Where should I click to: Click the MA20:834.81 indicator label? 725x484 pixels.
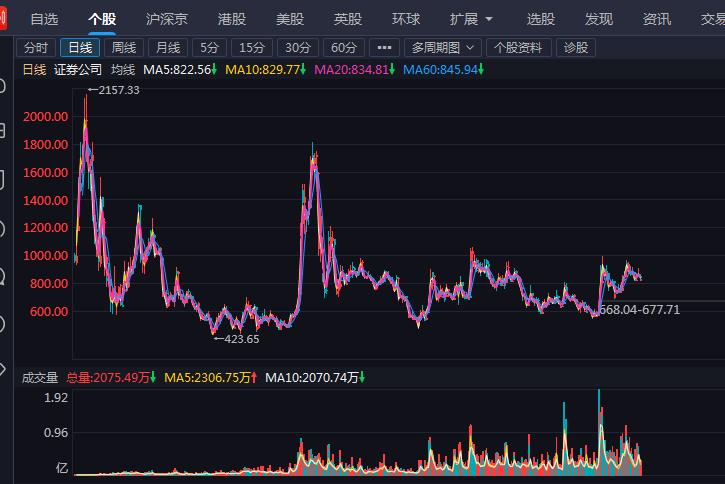[355, 70]
